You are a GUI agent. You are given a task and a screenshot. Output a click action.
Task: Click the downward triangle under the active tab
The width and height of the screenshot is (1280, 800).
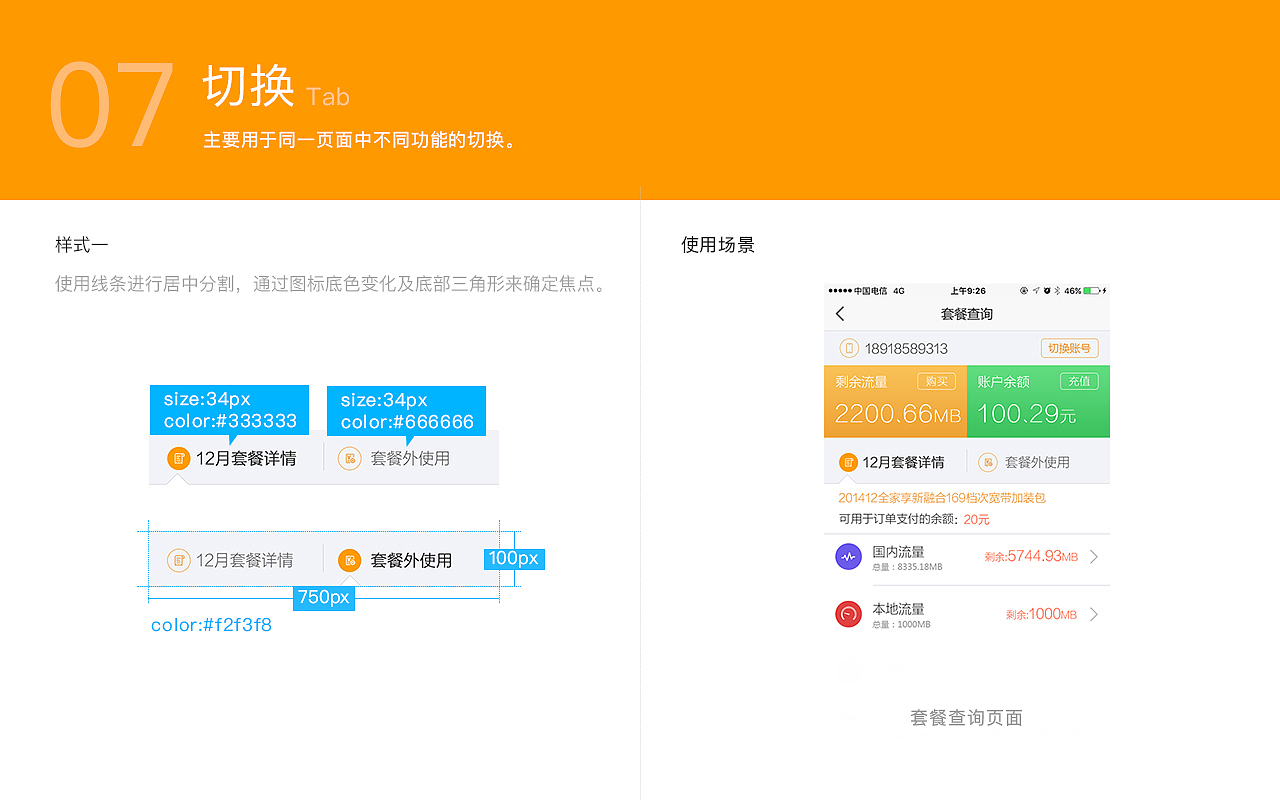tap(849, 479)
